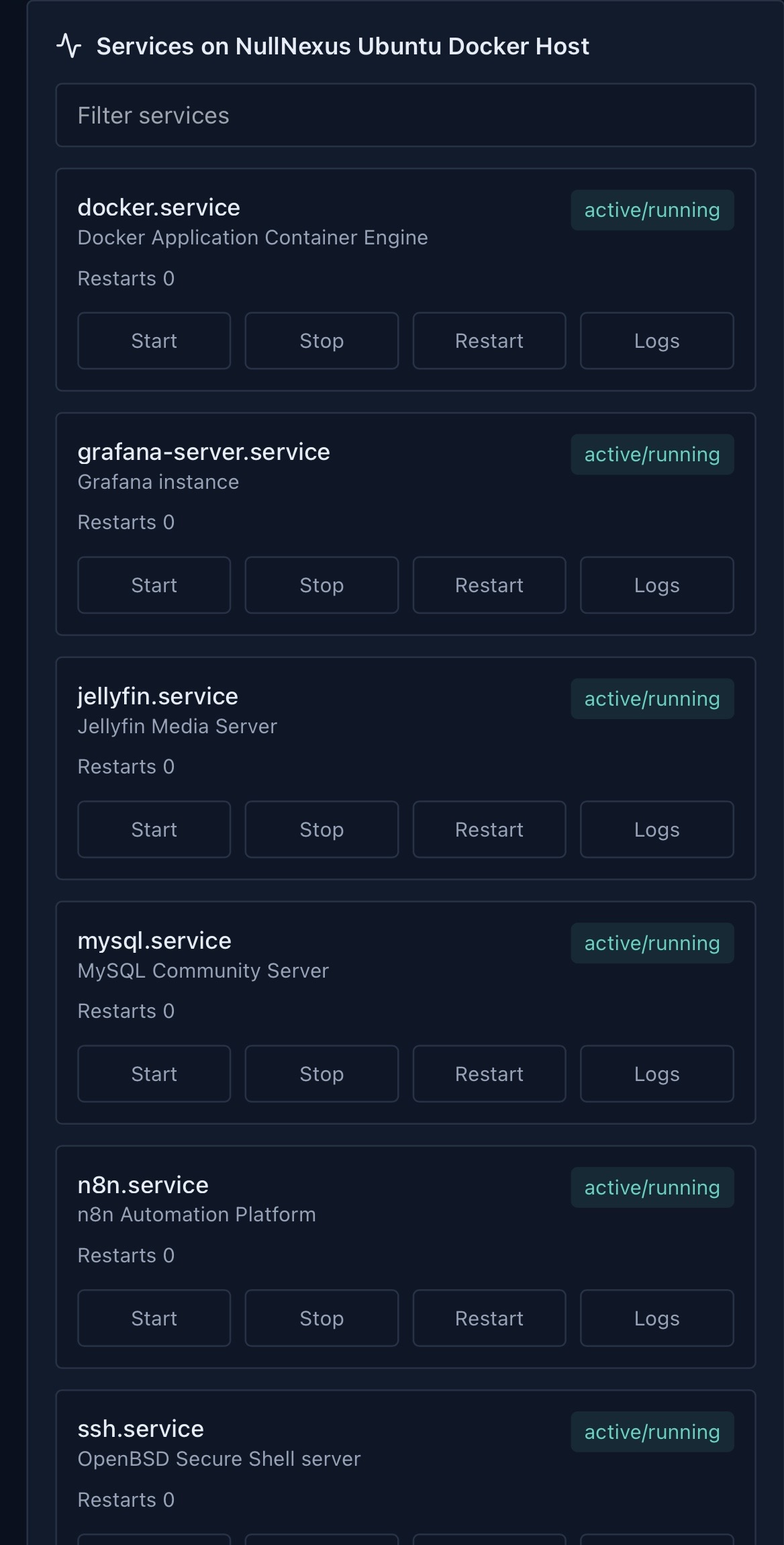The image size is (784, 1545).
Task: Start the docker.service
Action: click(x=154, y=340)
